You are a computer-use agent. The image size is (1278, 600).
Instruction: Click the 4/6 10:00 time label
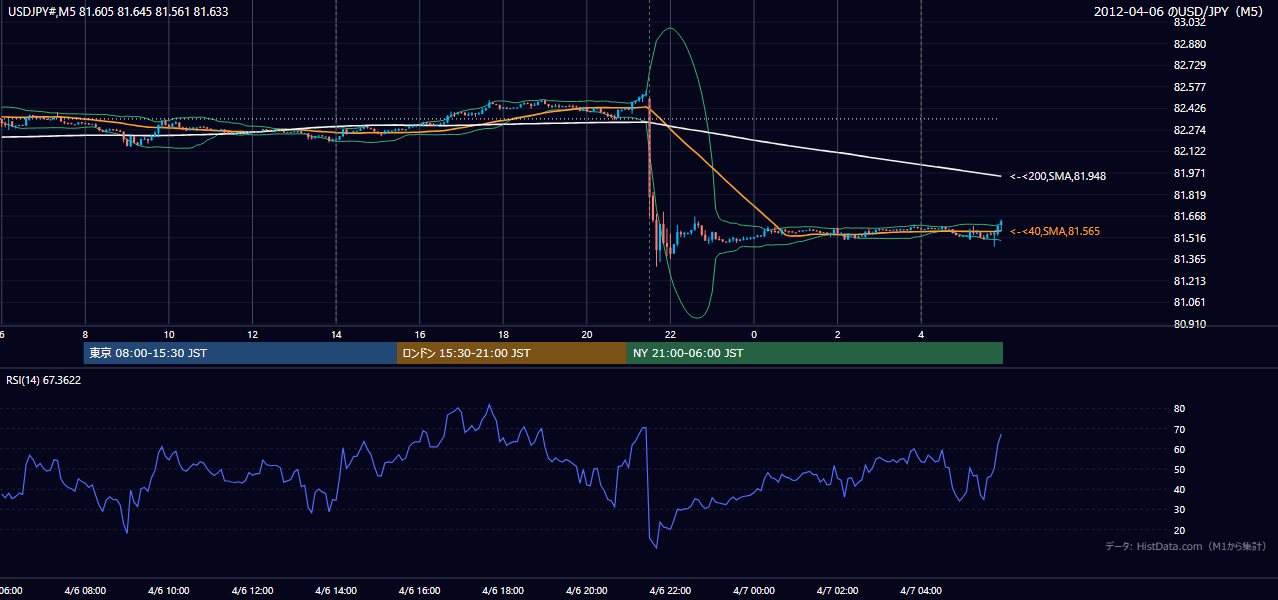click(169, 591)
